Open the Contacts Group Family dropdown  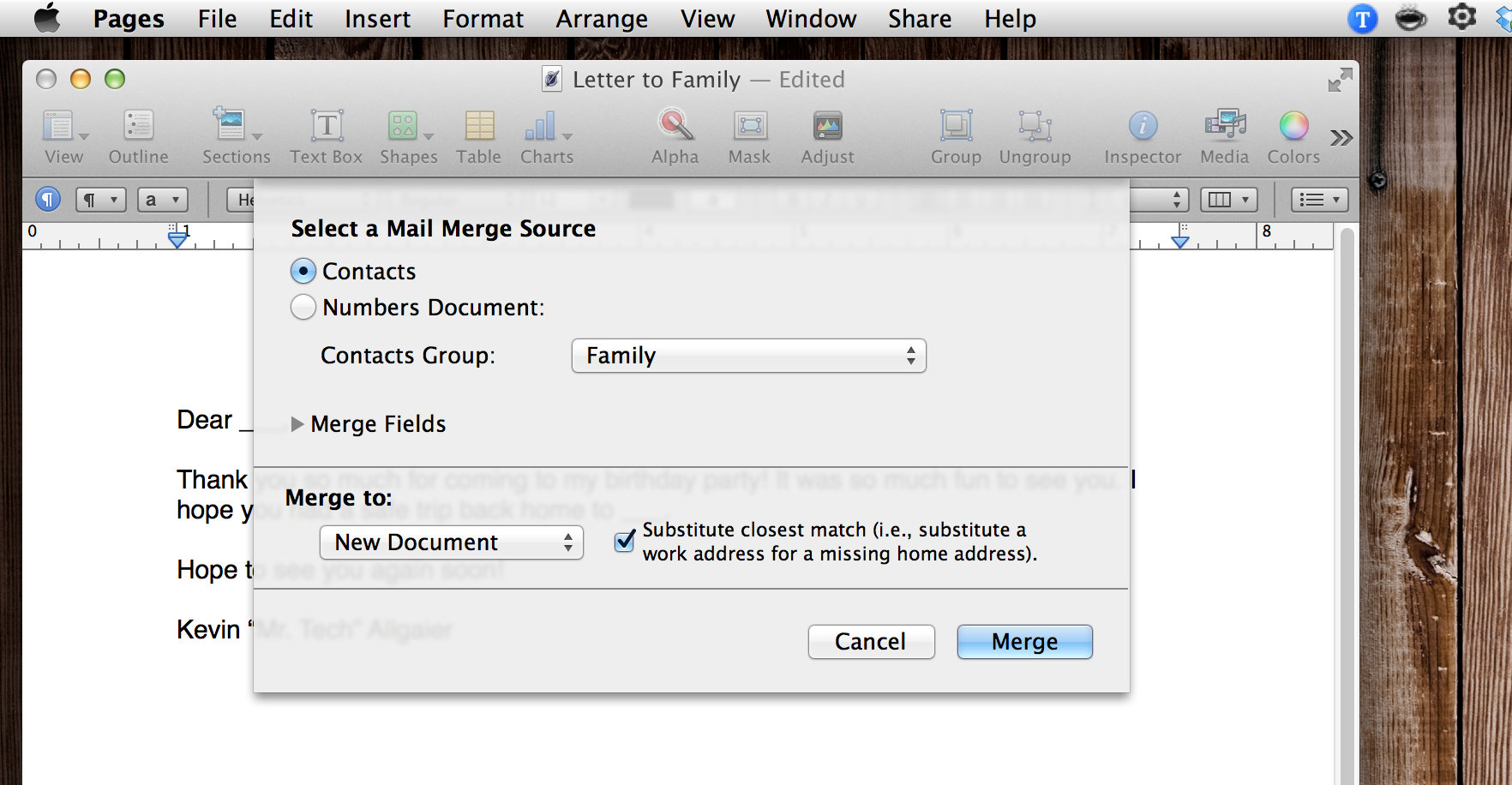[748, 356]
